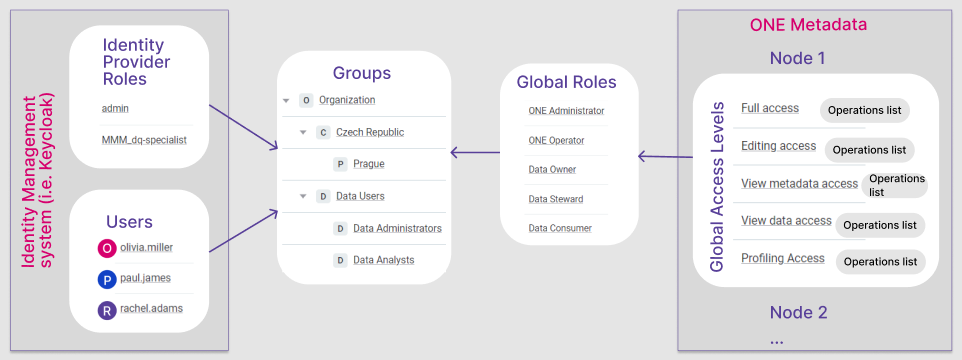Open the Data Administrators group
This screenshot has width=962, height=360.
coord(398,228)
